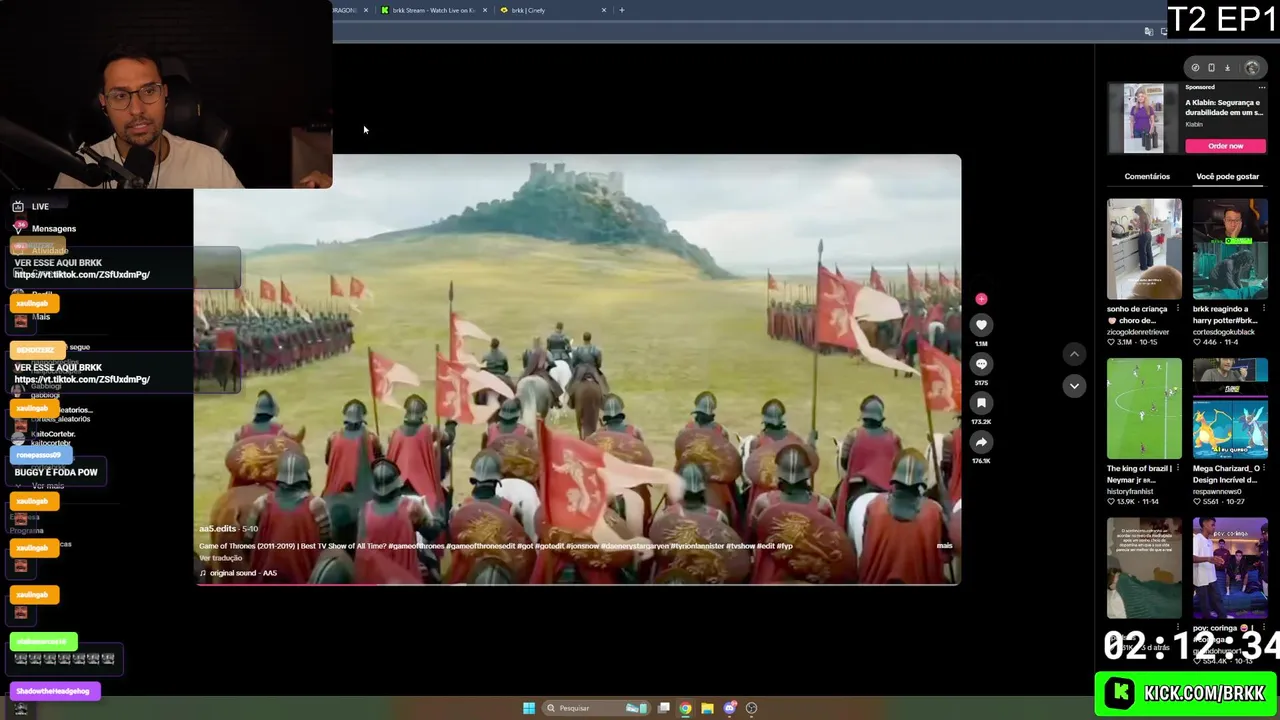Click the zicogoldenretriever username under thumbnail
Screen dimensions: 1280x720
pyautogui.click(x=1139, y=332)
